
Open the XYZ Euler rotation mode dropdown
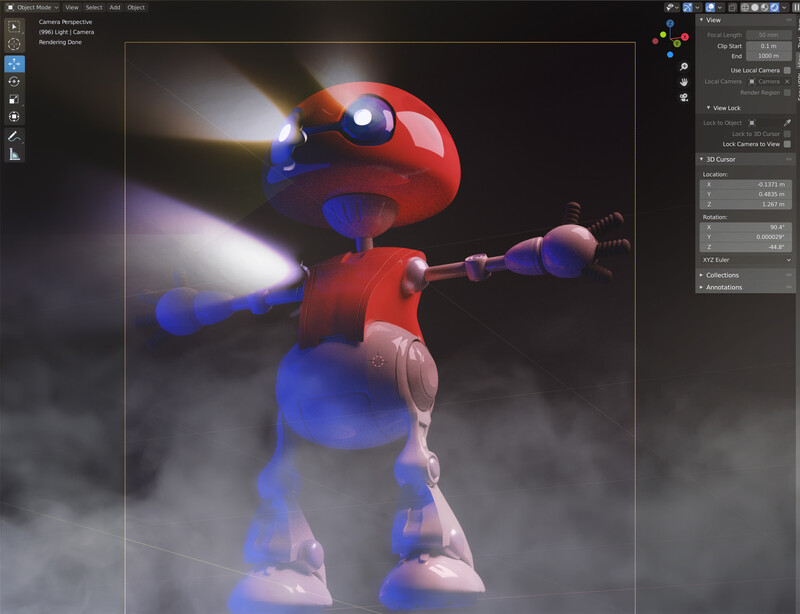click(746, 260)
